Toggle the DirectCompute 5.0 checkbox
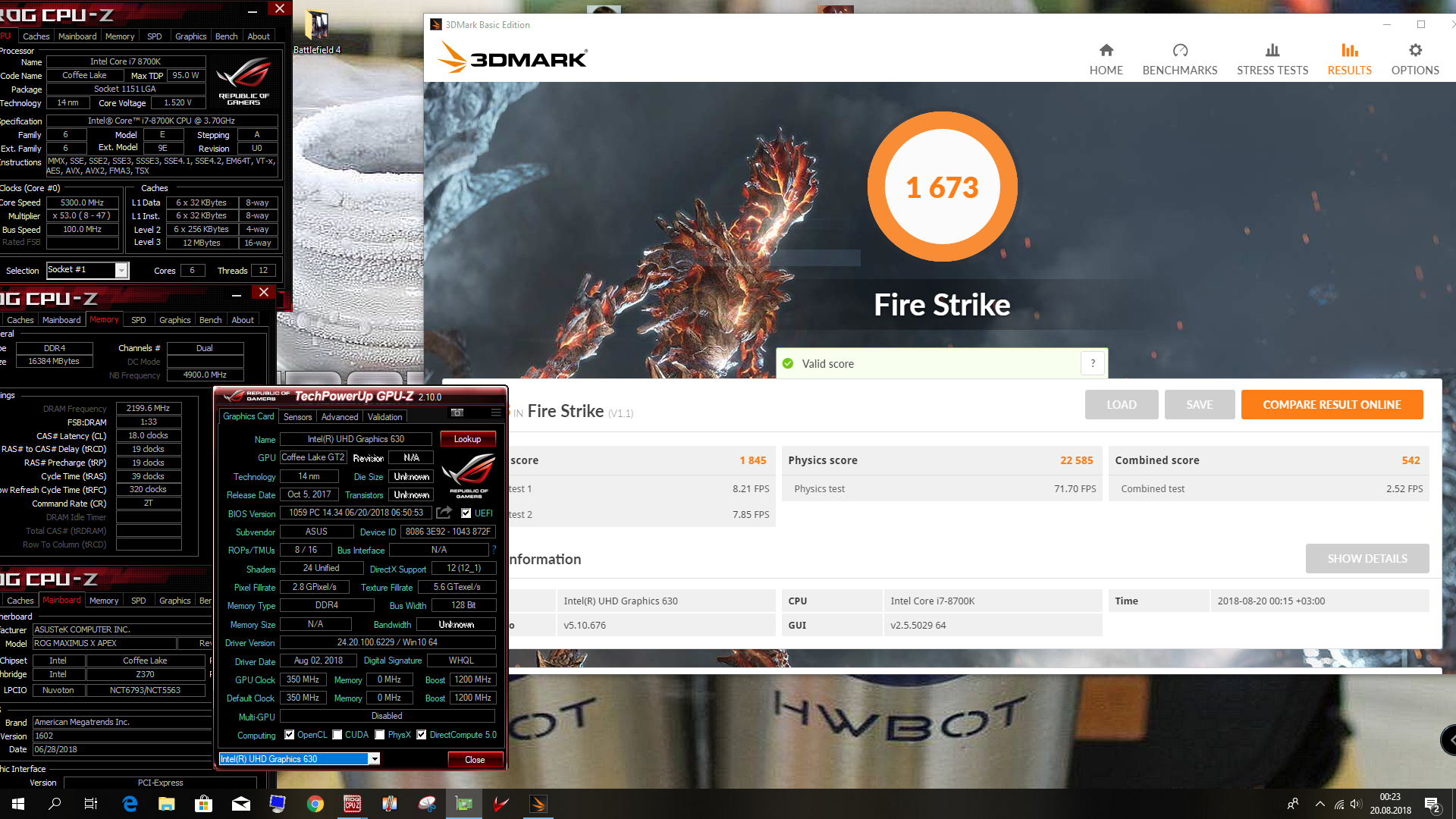Image resolution: width=1456 pixels, height=819 pixels. [x=421, y=735]
